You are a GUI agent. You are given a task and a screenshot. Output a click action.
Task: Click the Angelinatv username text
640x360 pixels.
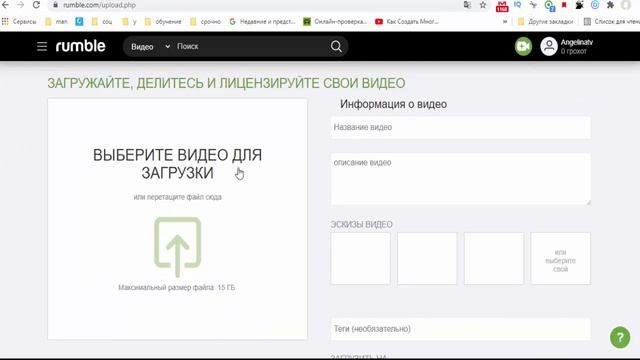click(x=576, y=42)
